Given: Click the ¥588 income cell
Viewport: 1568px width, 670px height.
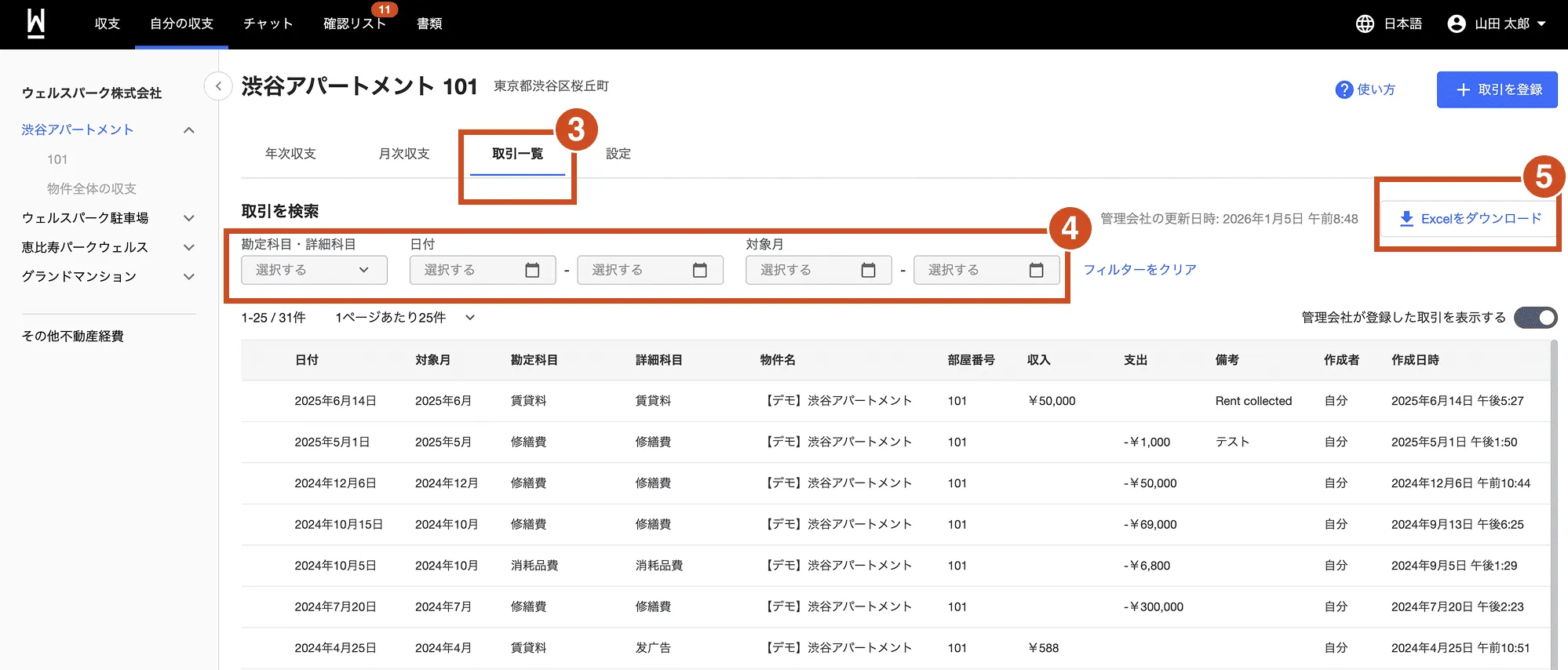Looking at the screenshot, I should coord(1043,648).
